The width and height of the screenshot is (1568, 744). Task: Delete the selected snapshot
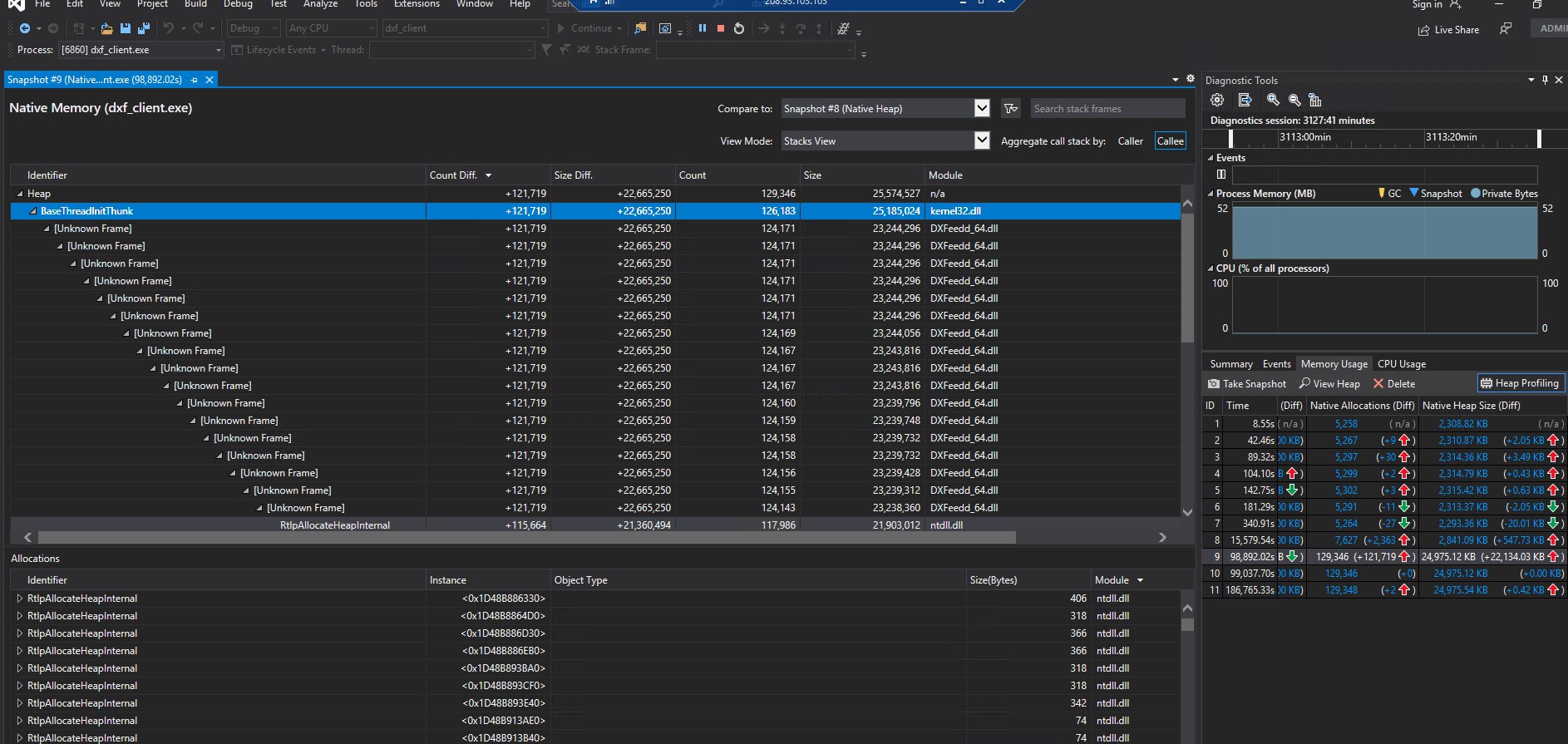[x=1394, y=384]
